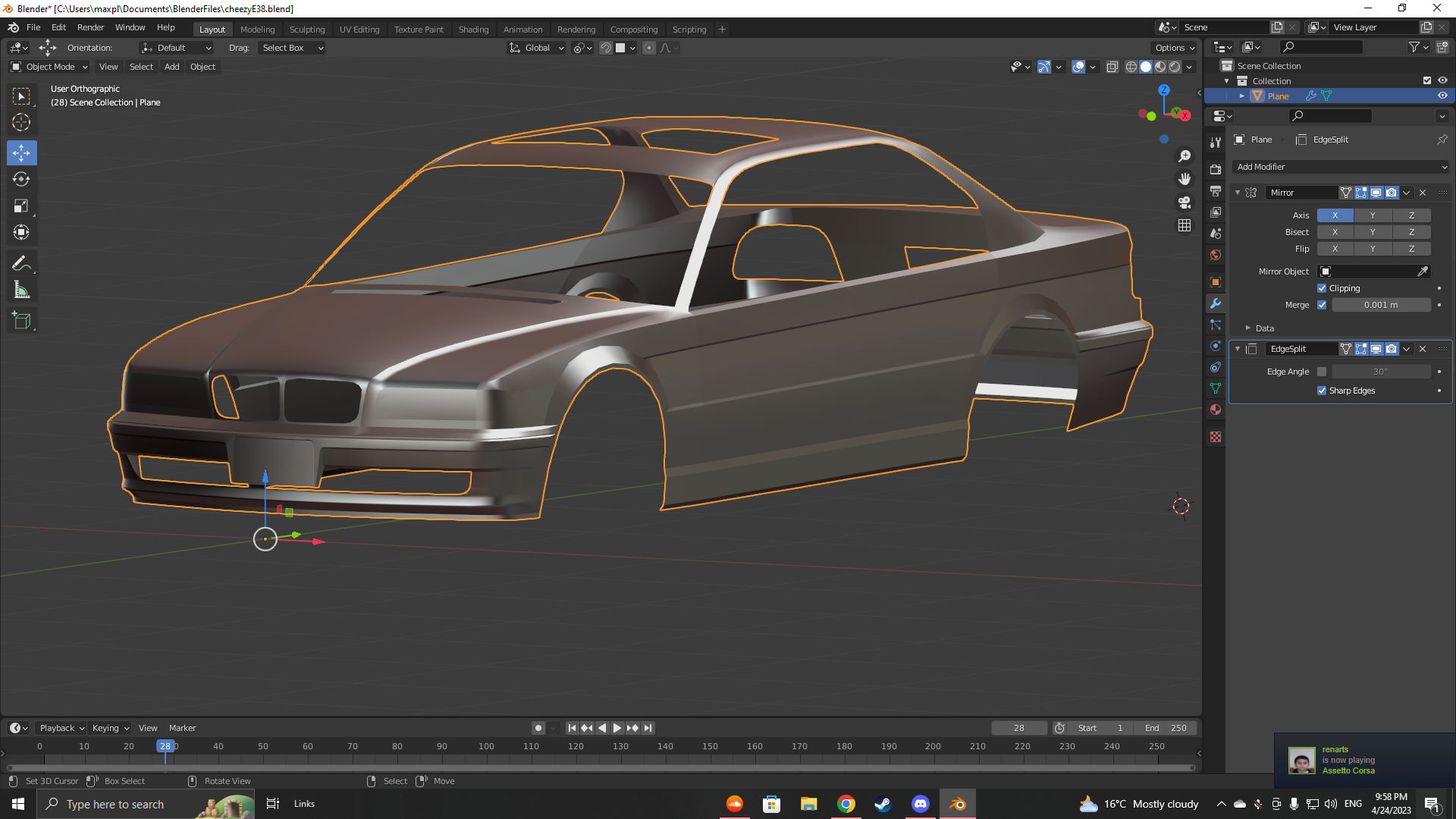Open Discord from the Windows taskbar
Screen dimensions: 1456x819
[x=920, y=804]
